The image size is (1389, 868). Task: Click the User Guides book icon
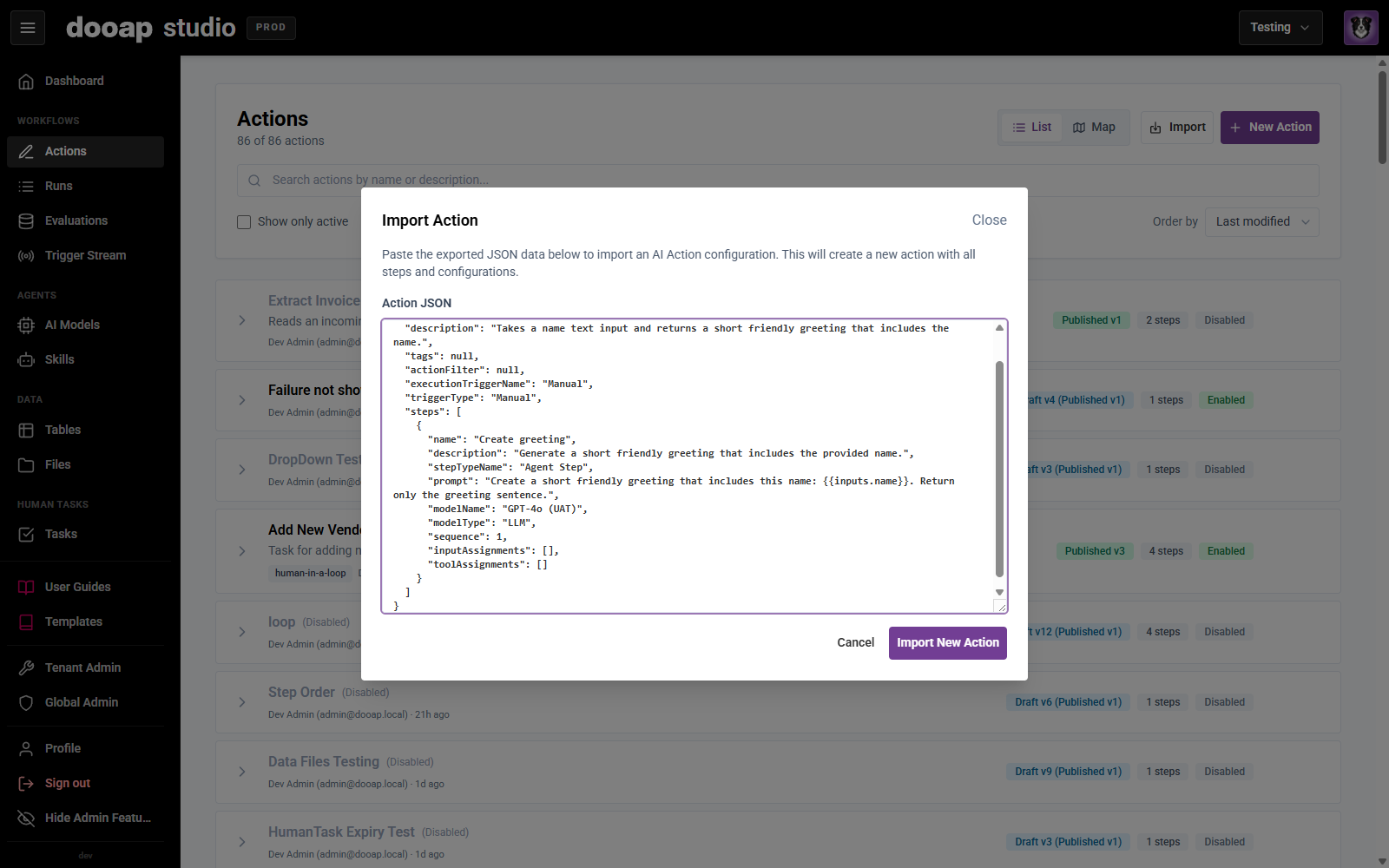point(26,587)
